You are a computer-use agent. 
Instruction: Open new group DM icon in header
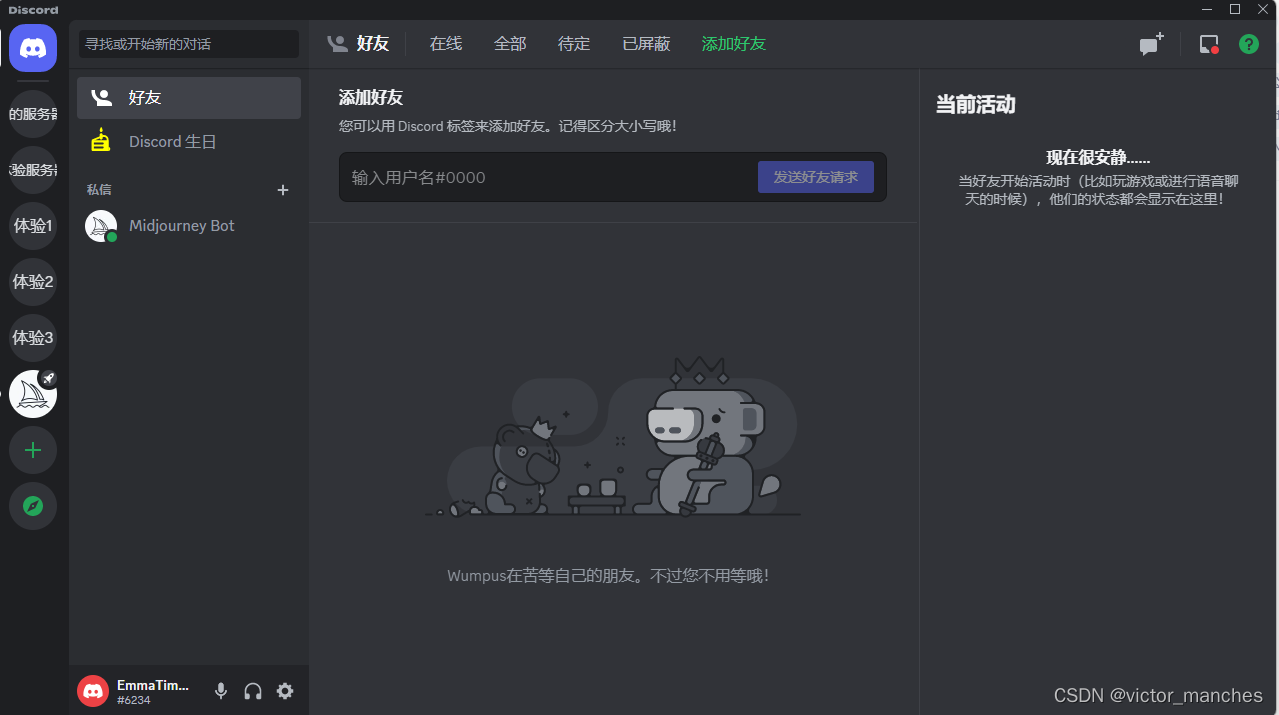pyautogui.click(x=1152, y=44)
